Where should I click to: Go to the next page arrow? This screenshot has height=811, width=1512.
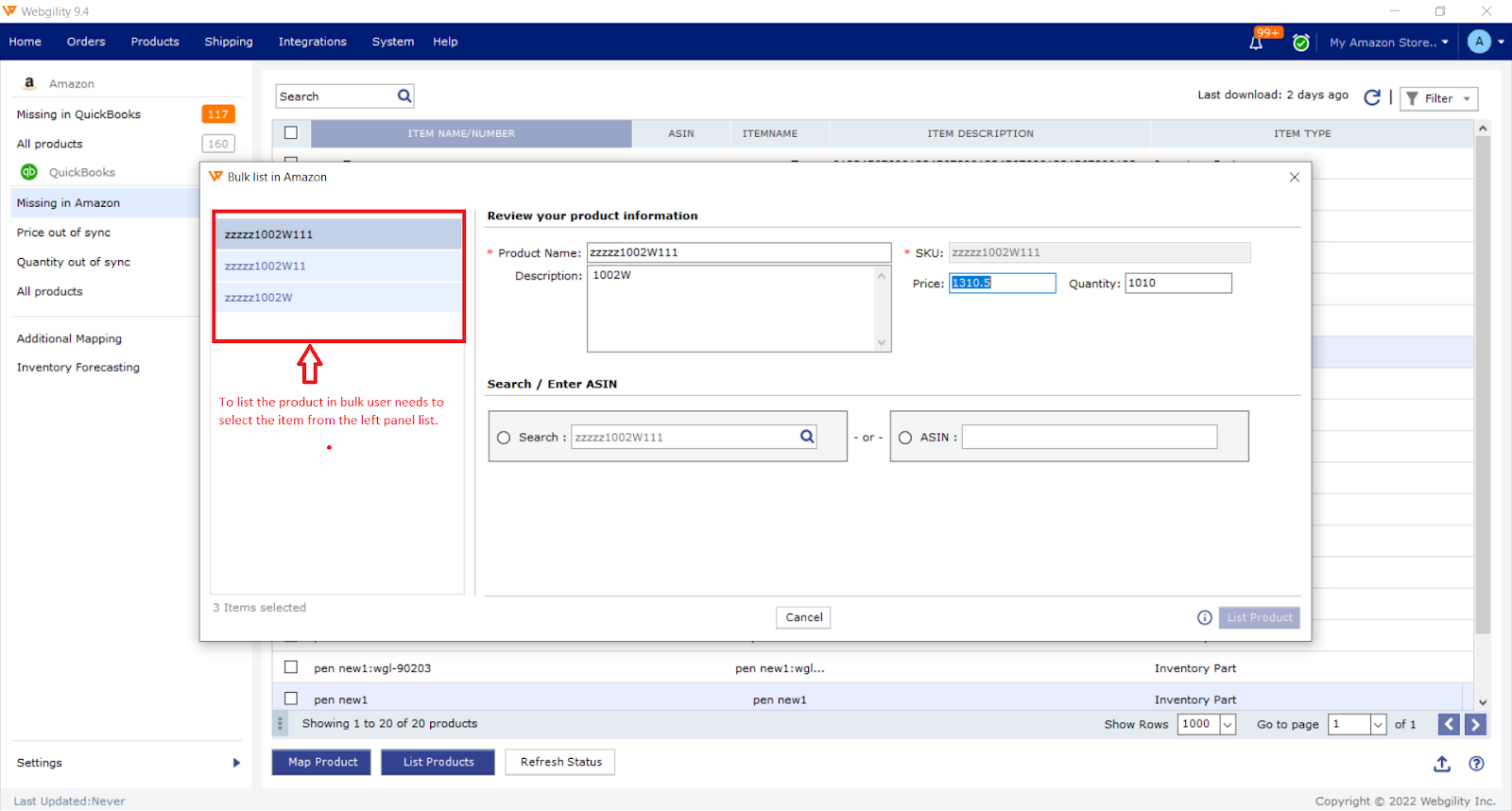click(x=1475, y=724)
